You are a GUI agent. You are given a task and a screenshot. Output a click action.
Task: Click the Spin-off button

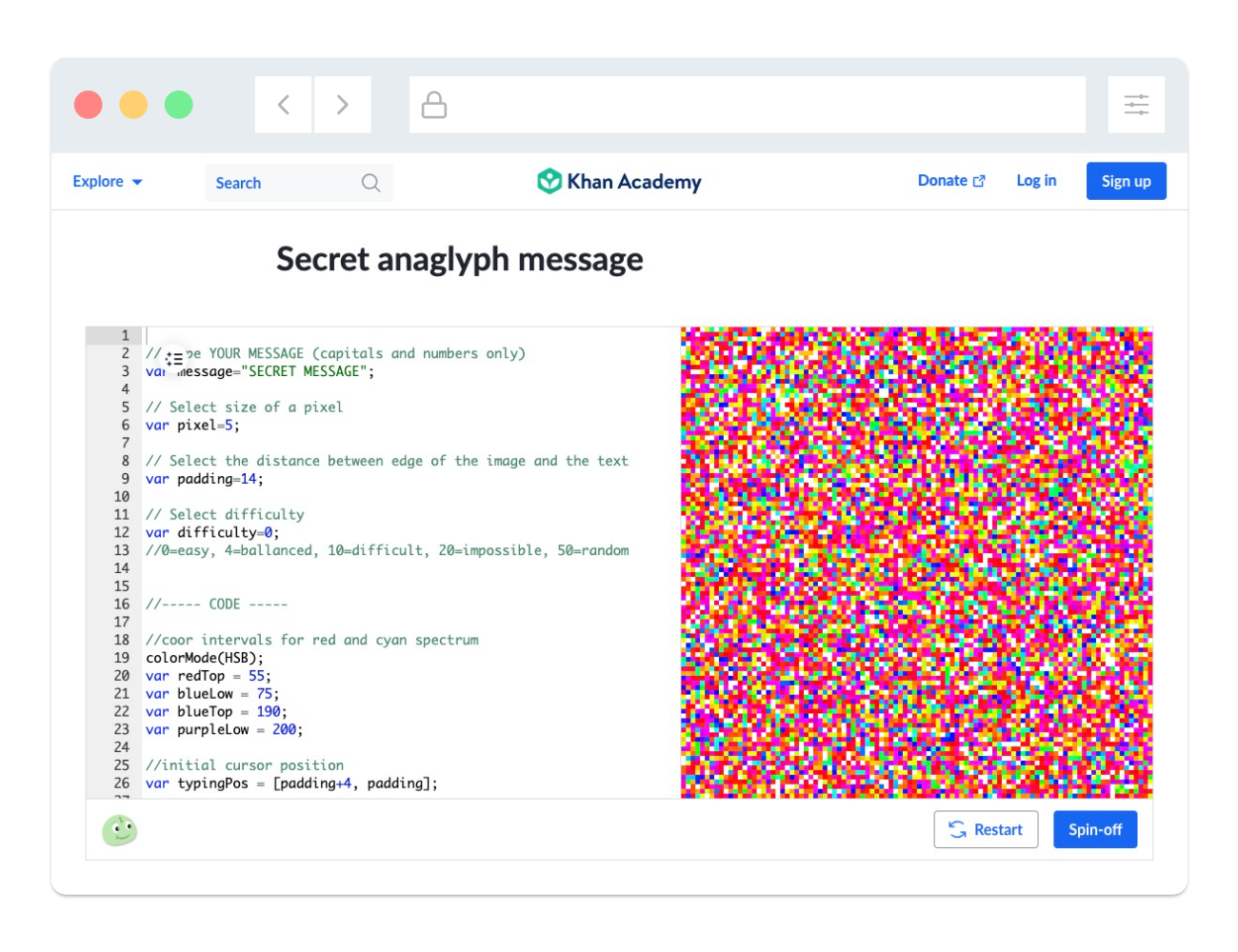coord(1095,830)
